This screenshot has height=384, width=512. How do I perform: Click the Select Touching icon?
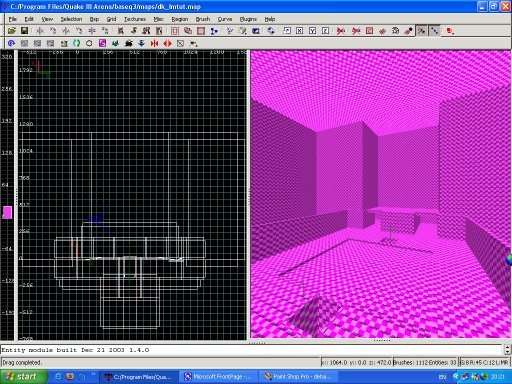(x=133, y=31)
